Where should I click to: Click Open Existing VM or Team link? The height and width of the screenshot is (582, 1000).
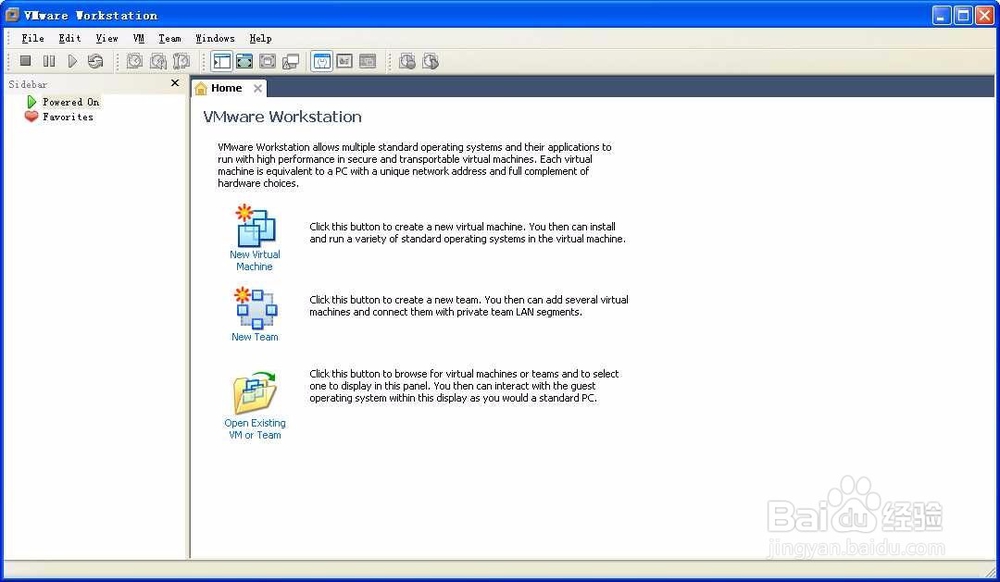pyautogui.click(x=254, y=428)
